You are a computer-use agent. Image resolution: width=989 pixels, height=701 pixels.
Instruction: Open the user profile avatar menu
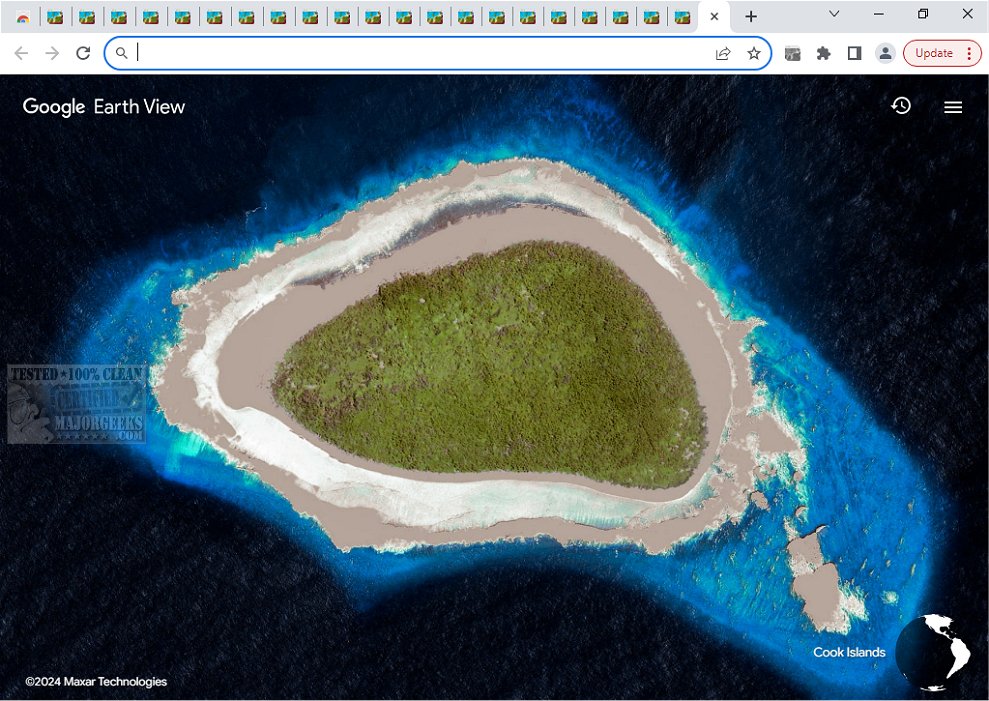coord(886,54)
